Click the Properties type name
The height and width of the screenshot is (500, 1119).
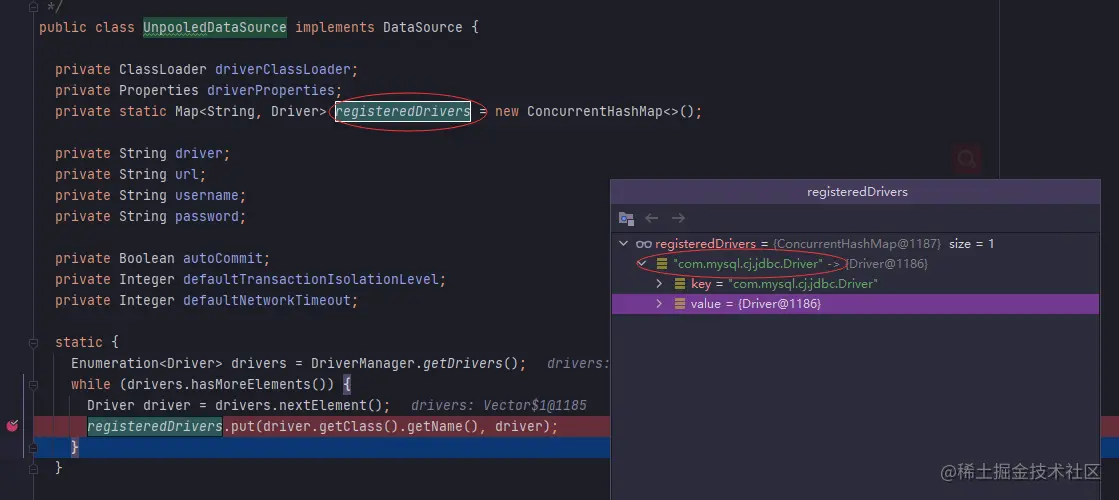pos(158,91)
